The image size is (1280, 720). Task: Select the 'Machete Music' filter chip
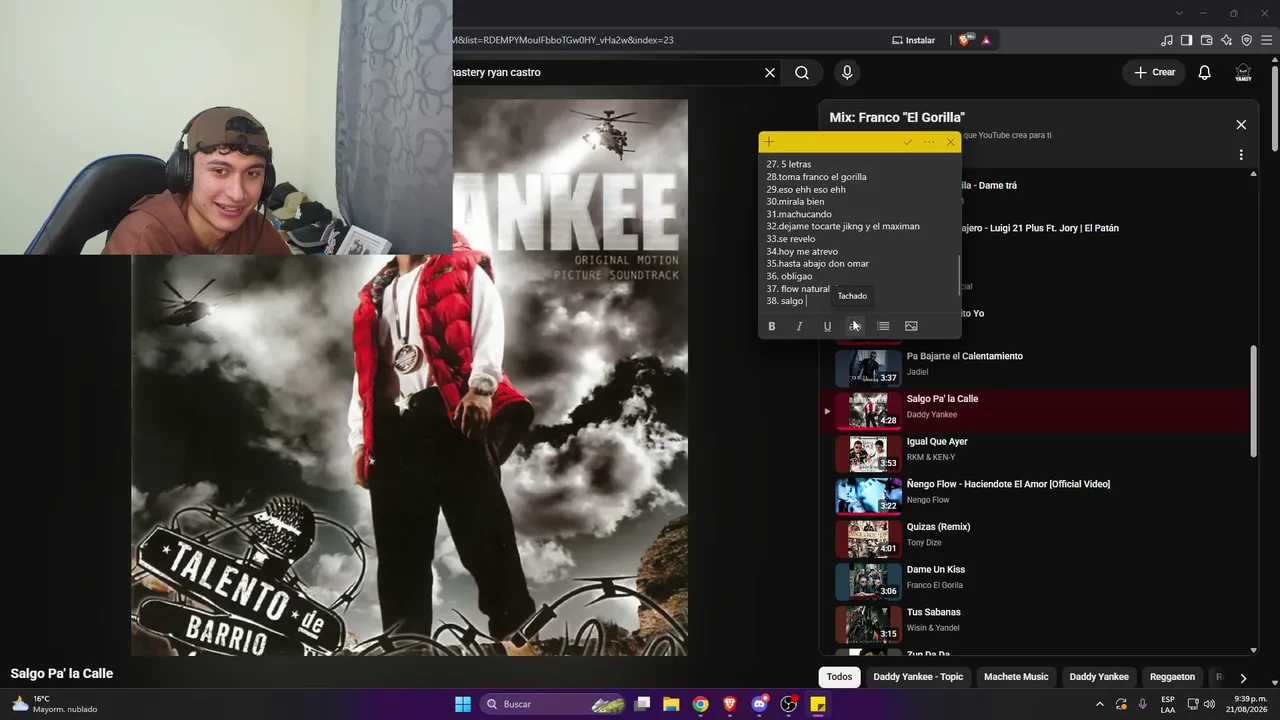[x=1016, y=677]
